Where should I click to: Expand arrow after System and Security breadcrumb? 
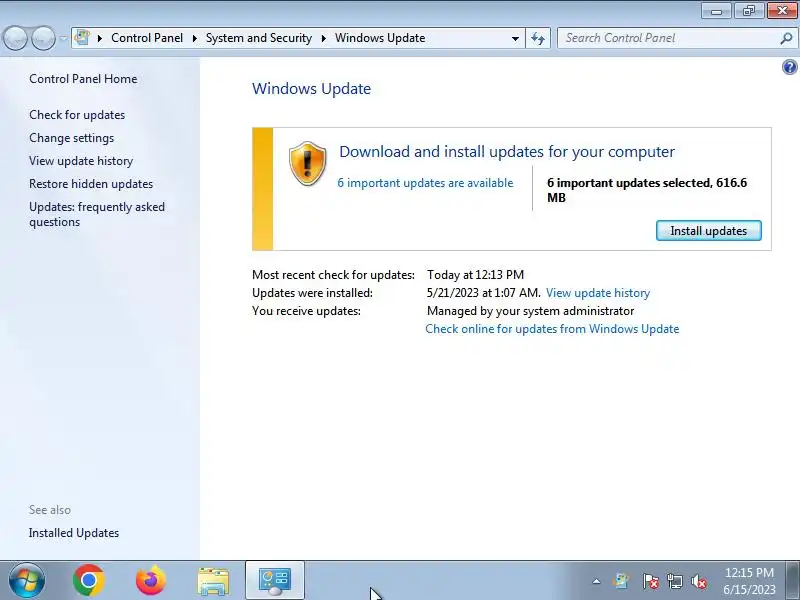tap(323, 38)
